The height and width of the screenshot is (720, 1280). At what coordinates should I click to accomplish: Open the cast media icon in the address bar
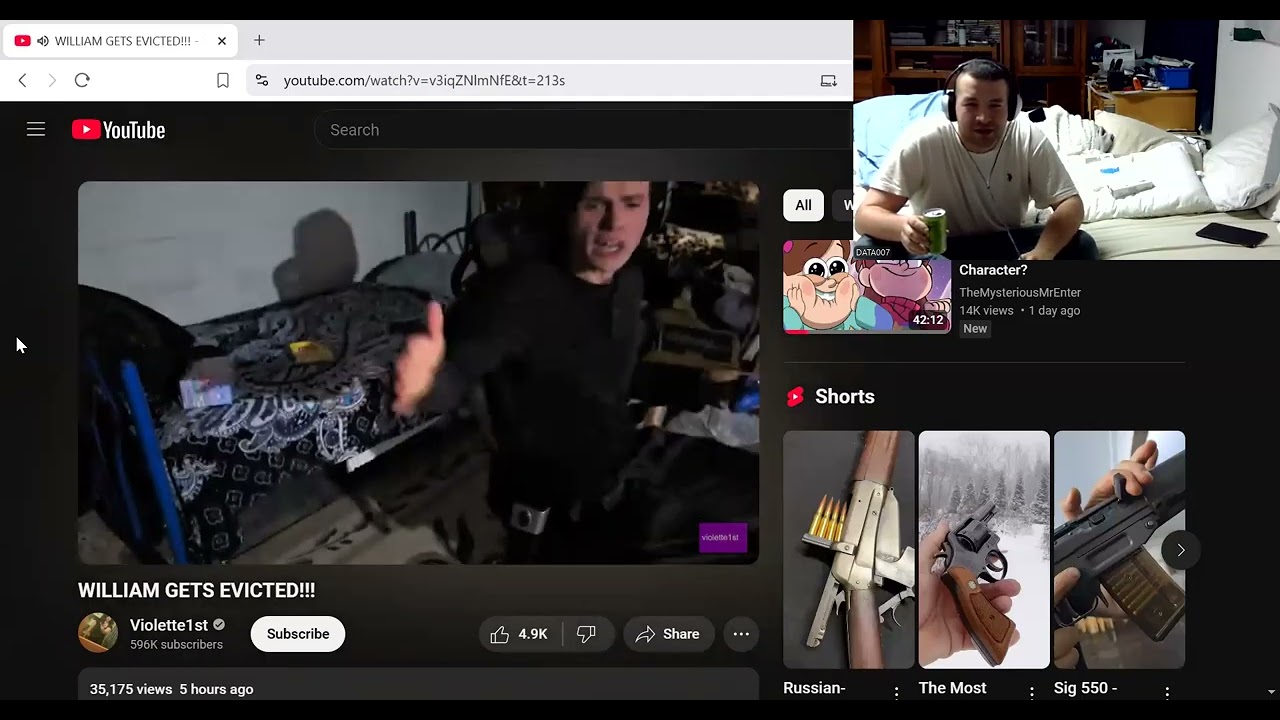click(828, 80)
